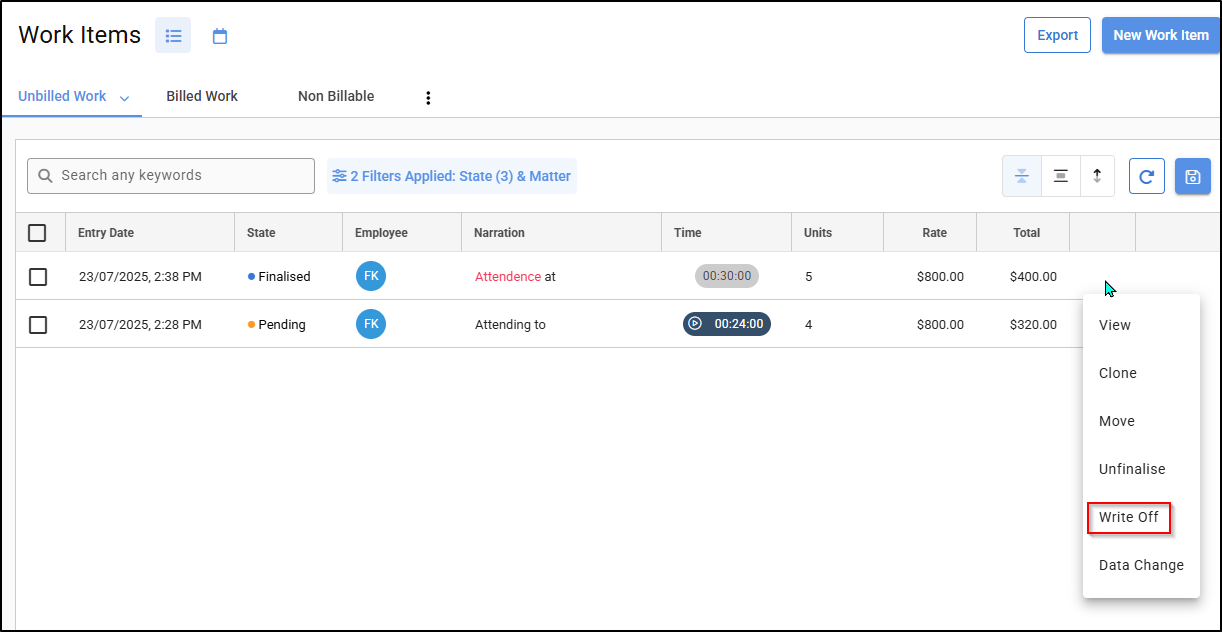Click the Work Items page title
Viewport: 1222px width, 632px height.
click(80, 35)
